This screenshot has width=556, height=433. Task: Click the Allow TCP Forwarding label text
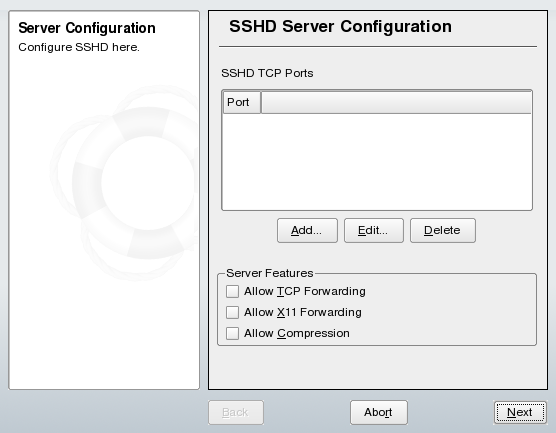click(305, 292)
